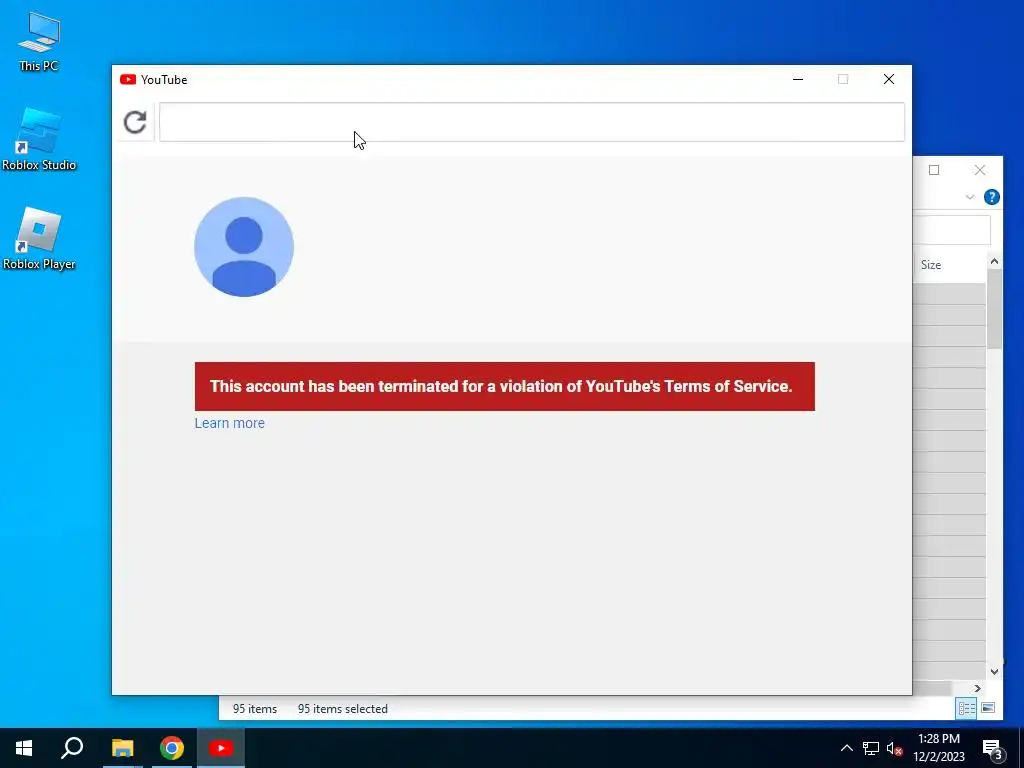
Task: Click the 95 items status text
Action: 255,709
